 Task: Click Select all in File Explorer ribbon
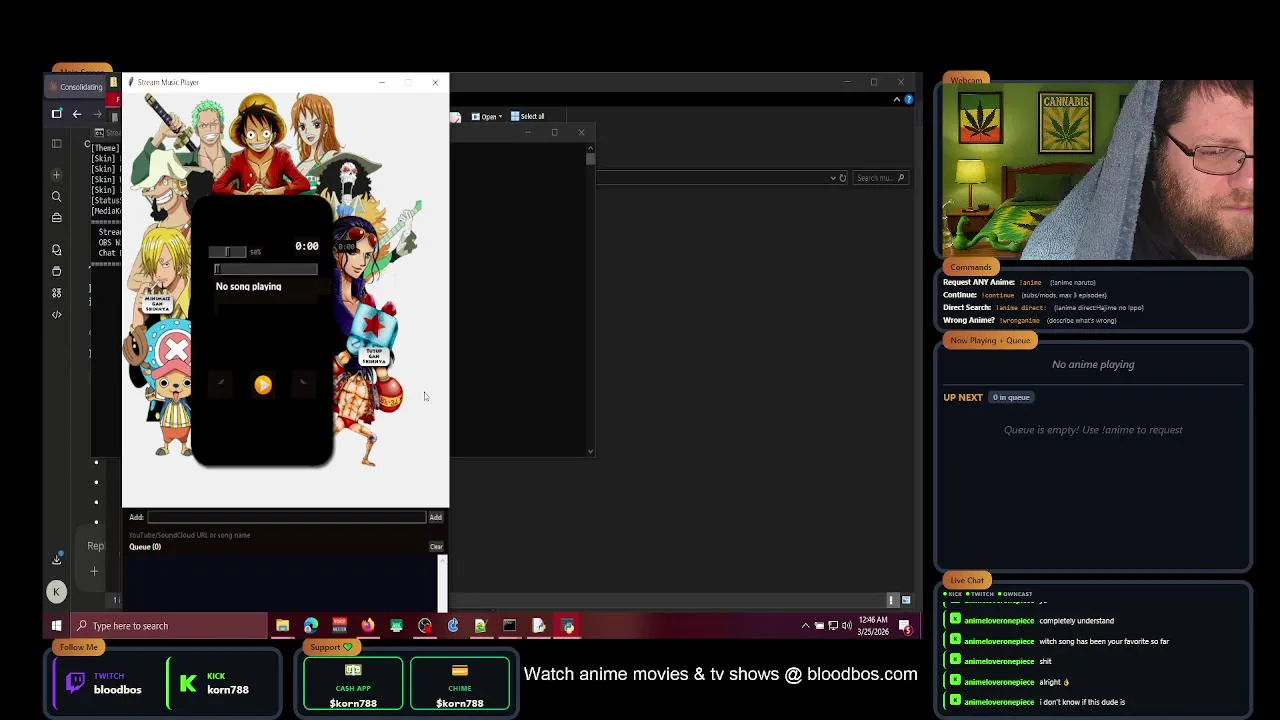coord(527,117)
